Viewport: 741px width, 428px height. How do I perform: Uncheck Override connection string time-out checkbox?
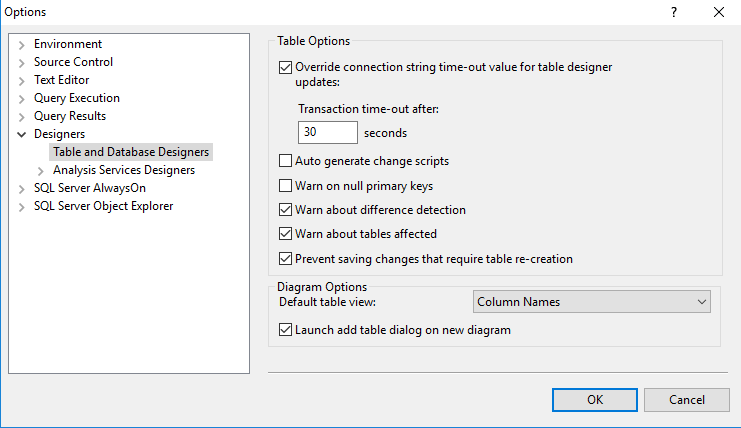pyautogui.click(x=285, y=68)
